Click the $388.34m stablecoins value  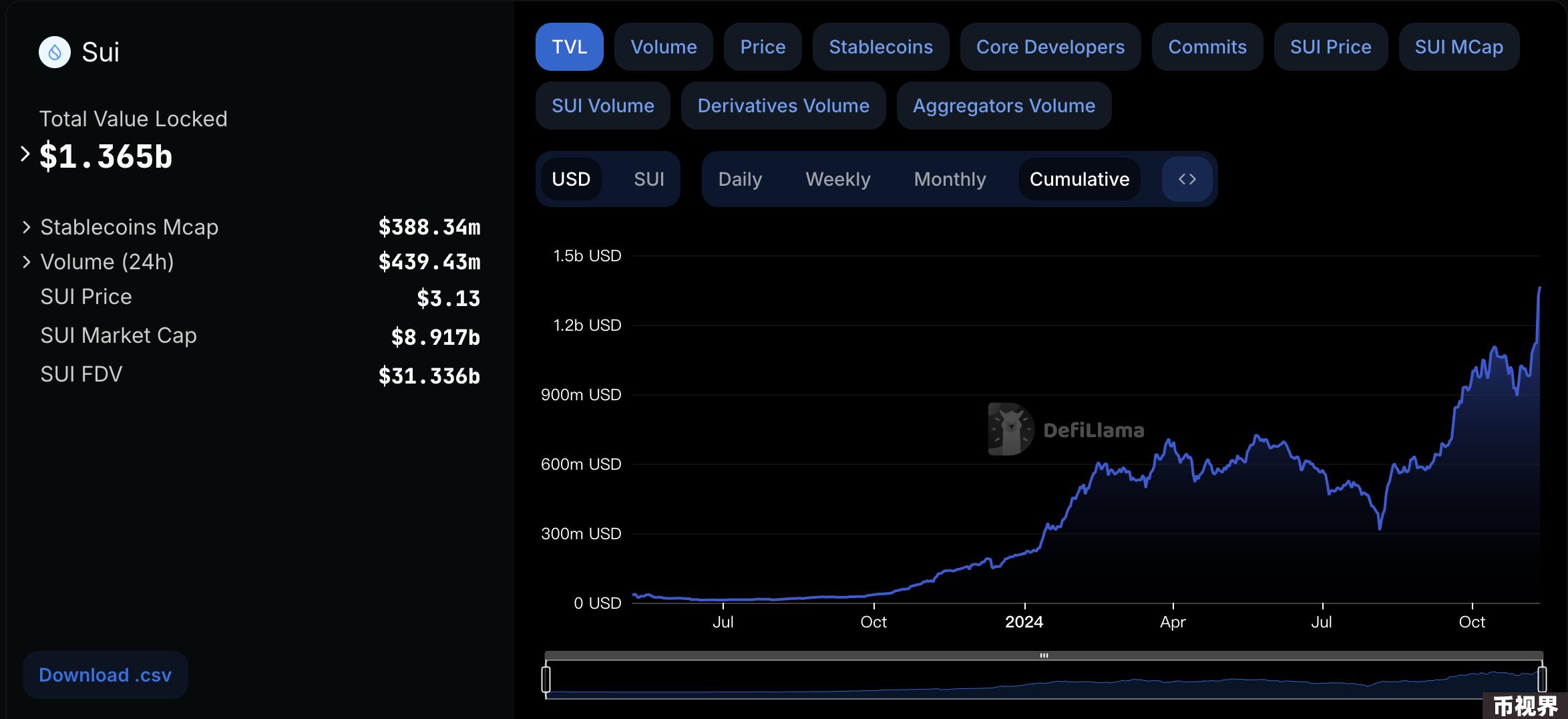(x=429, y=227)
